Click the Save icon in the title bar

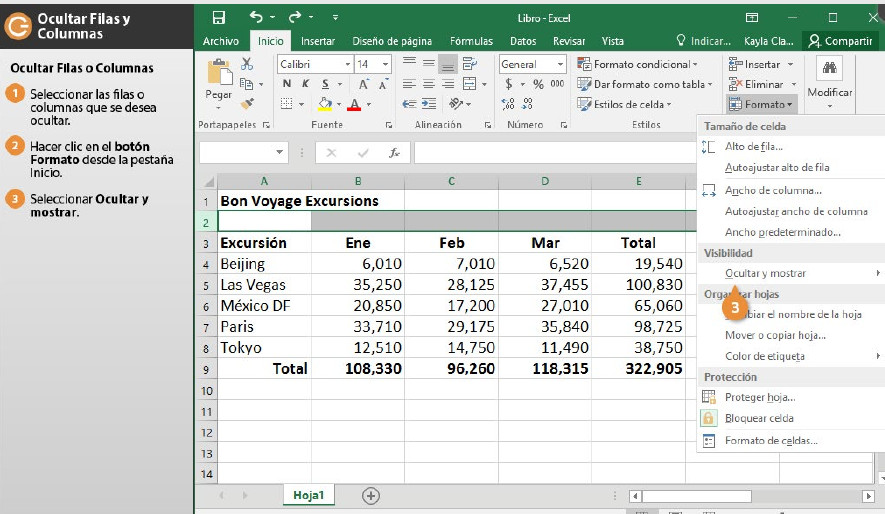click(219, 17)
